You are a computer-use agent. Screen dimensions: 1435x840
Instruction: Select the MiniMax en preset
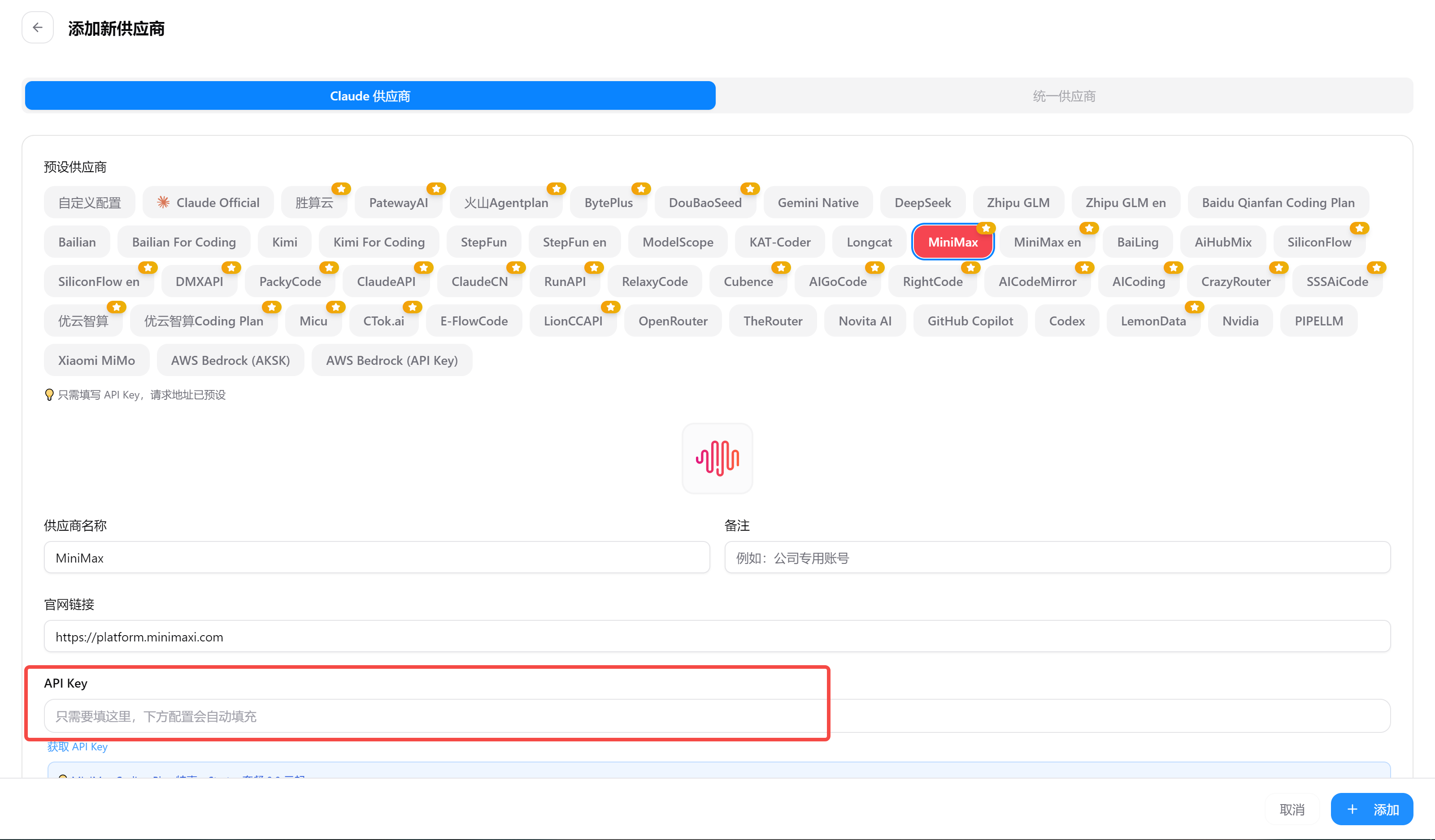(x=1048, y=242)
